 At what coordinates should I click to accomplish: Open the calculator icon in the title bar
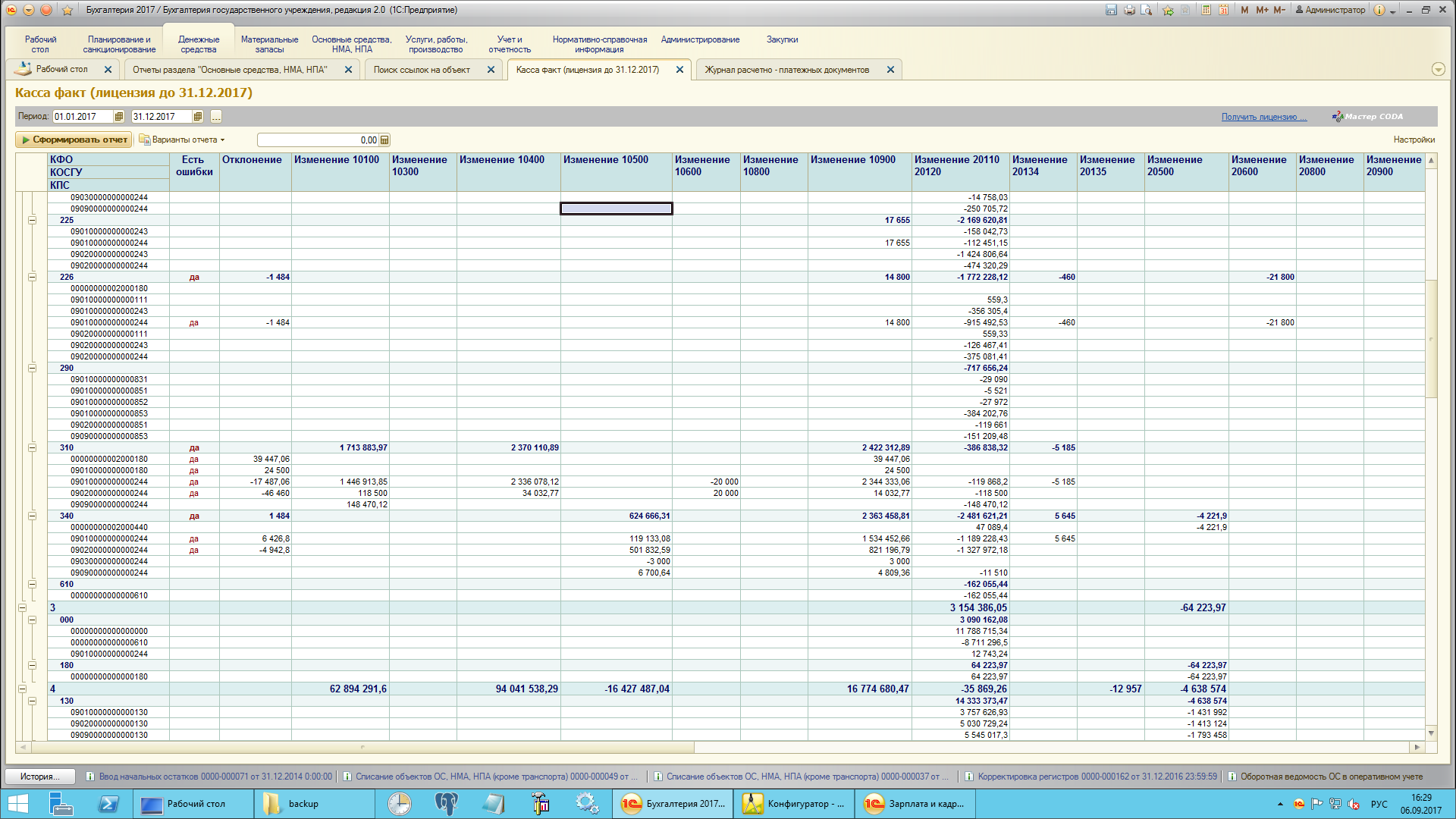pos(1206,10)
